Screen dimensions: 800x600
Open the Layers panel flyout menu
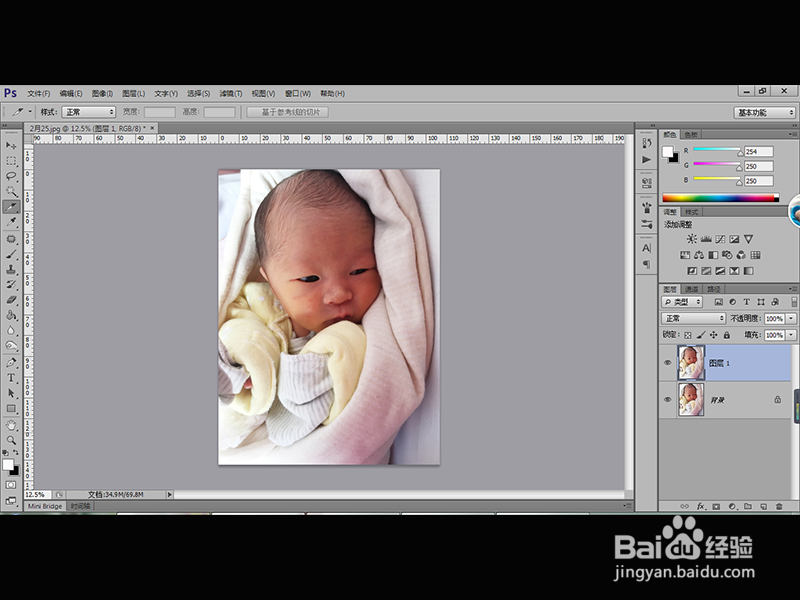(x=792, y=289)
